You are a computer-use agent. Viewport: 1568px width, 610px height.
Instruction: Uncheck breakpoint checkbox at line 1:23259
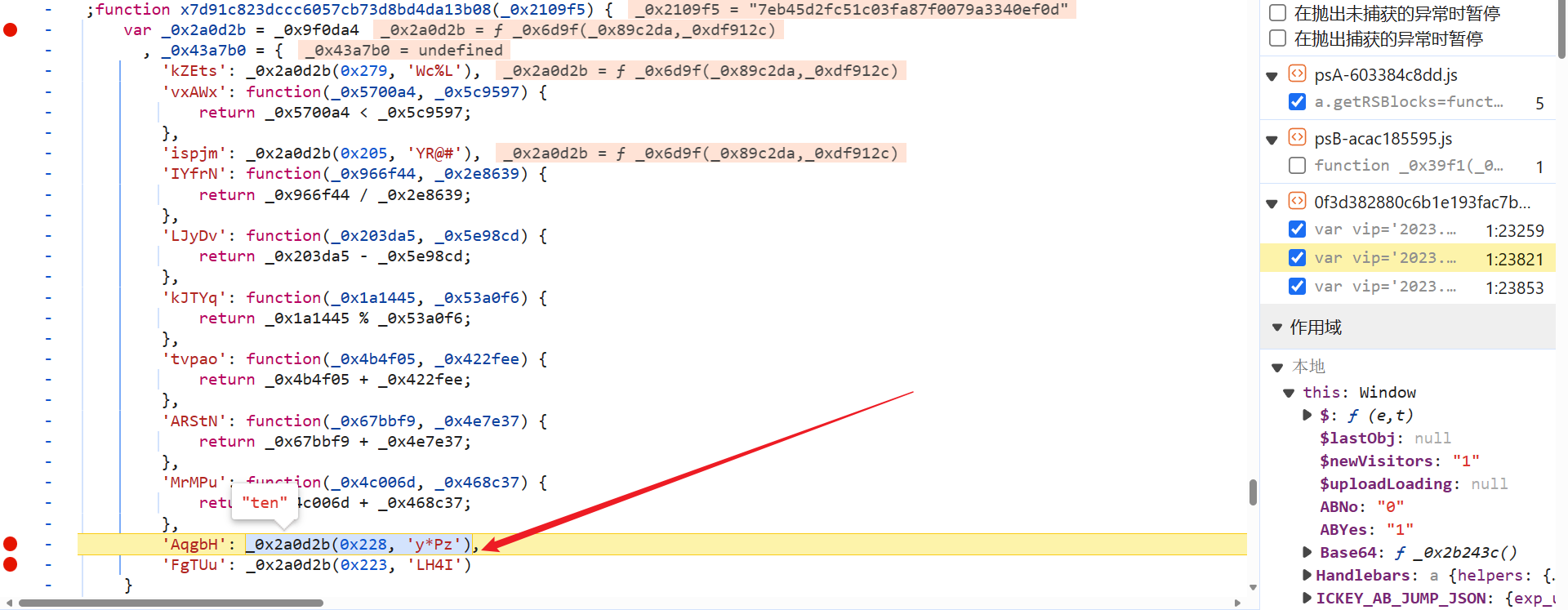point(1297,229)
